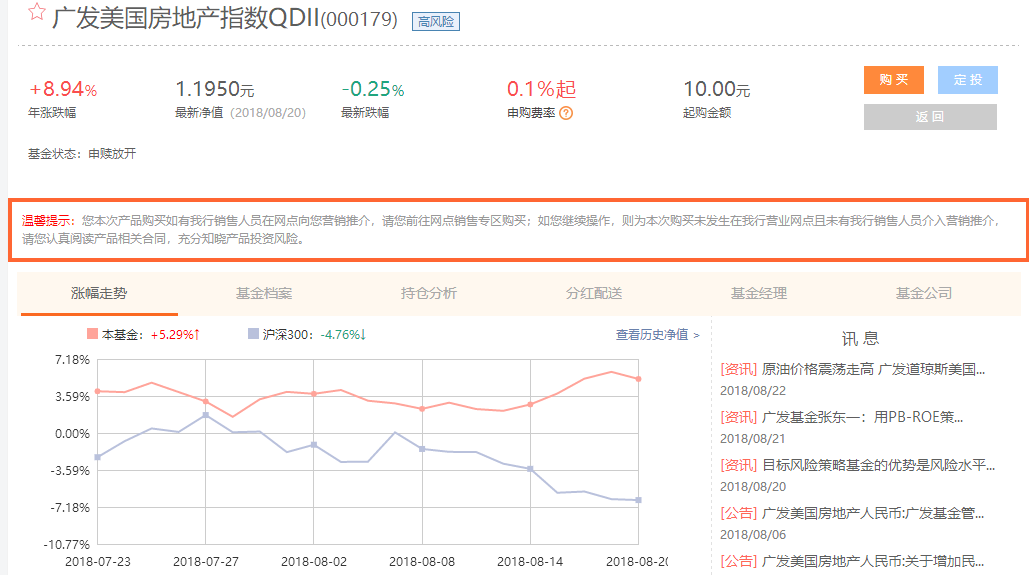Click the -0.25% 最新跌幅 value
The image size is (1029, 575).
373,89
